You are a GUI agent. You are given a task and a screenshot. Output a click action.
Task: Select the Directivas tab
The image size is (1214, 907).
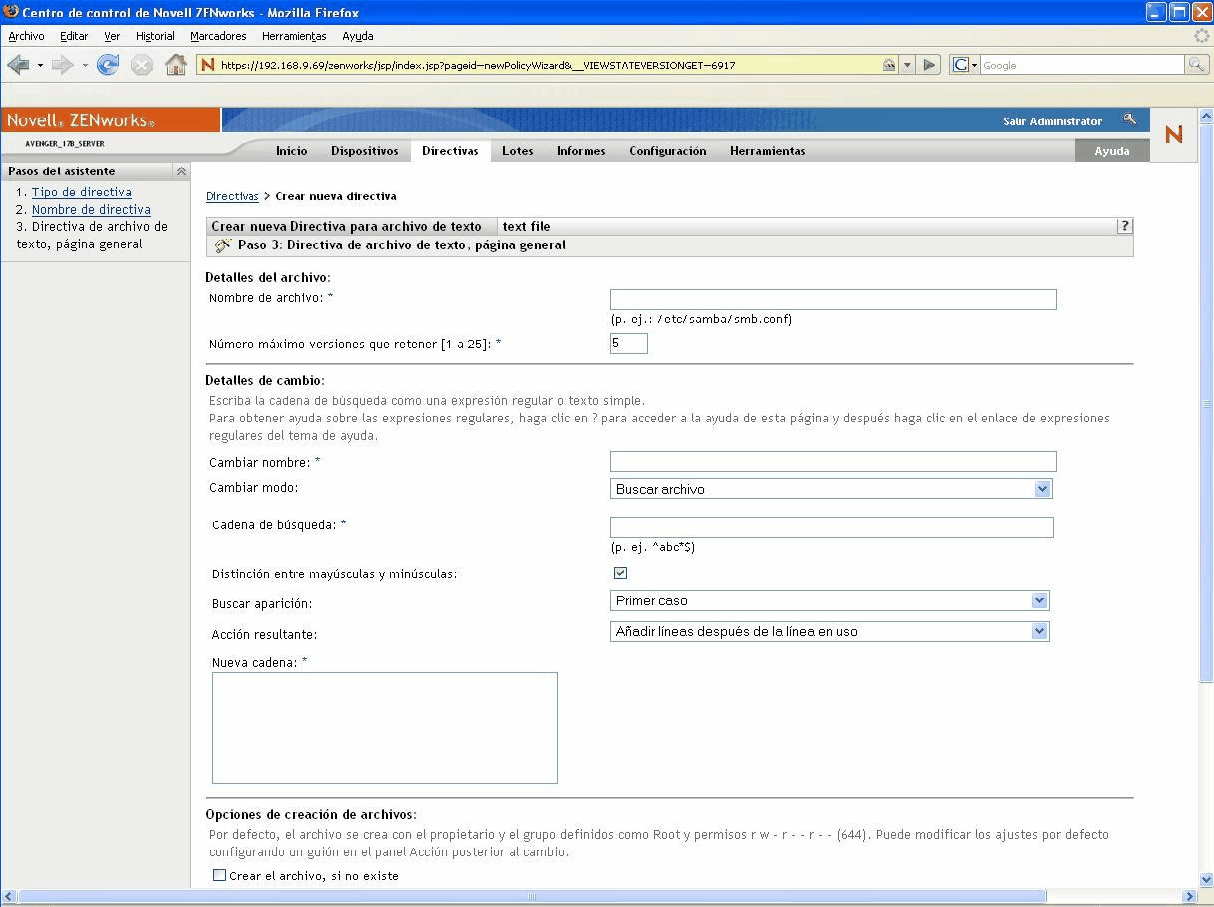[450, 151]
